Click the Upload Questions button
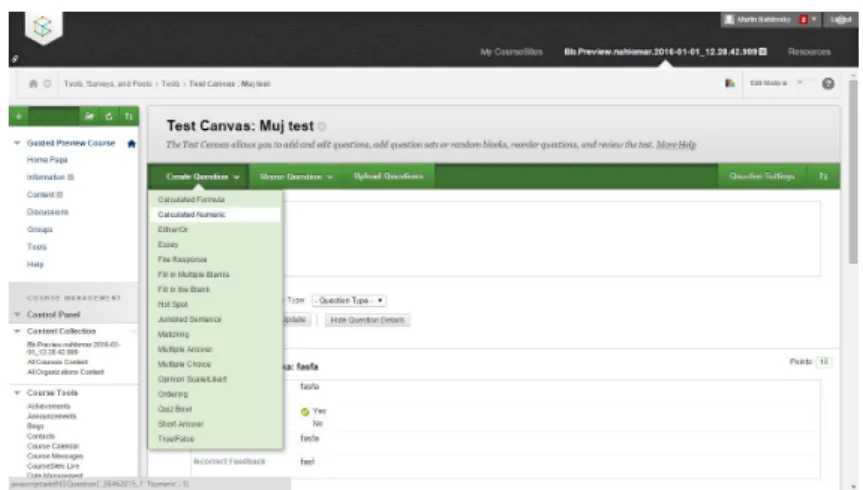This screenshot has height=490, width=863. (389, 176)
